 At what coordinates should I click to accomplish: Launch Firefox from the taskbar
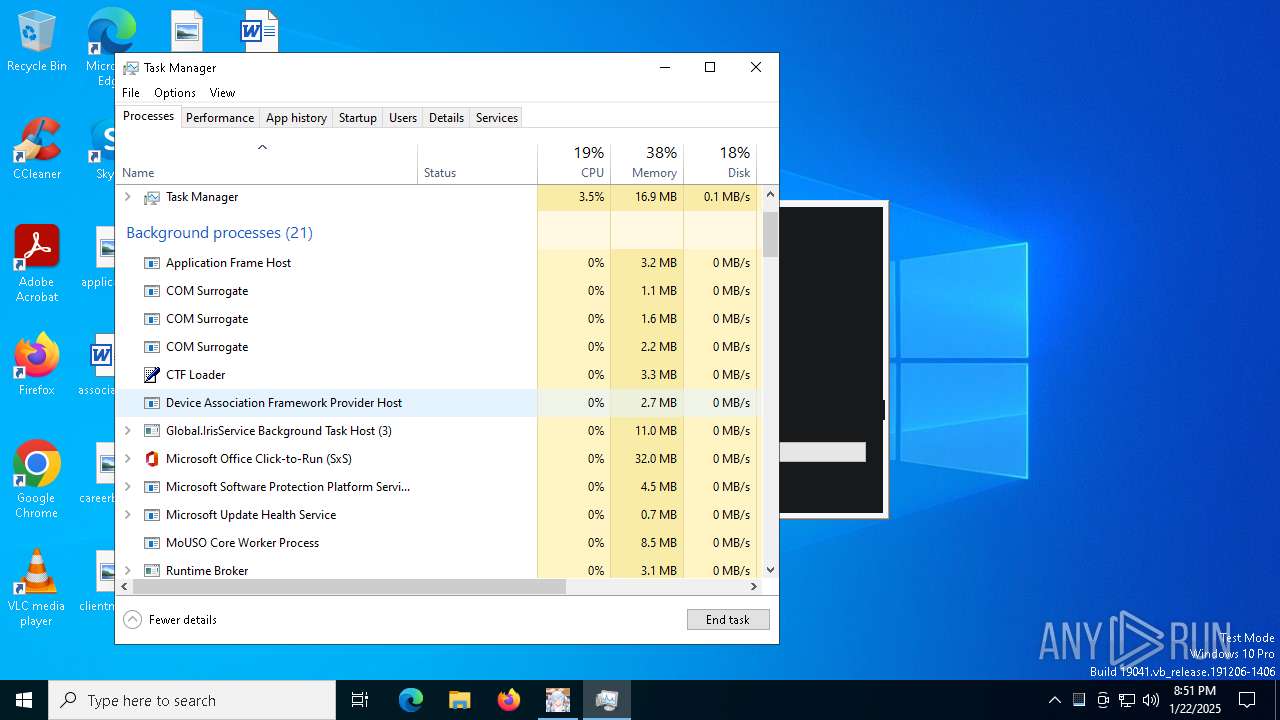point(509,700)
